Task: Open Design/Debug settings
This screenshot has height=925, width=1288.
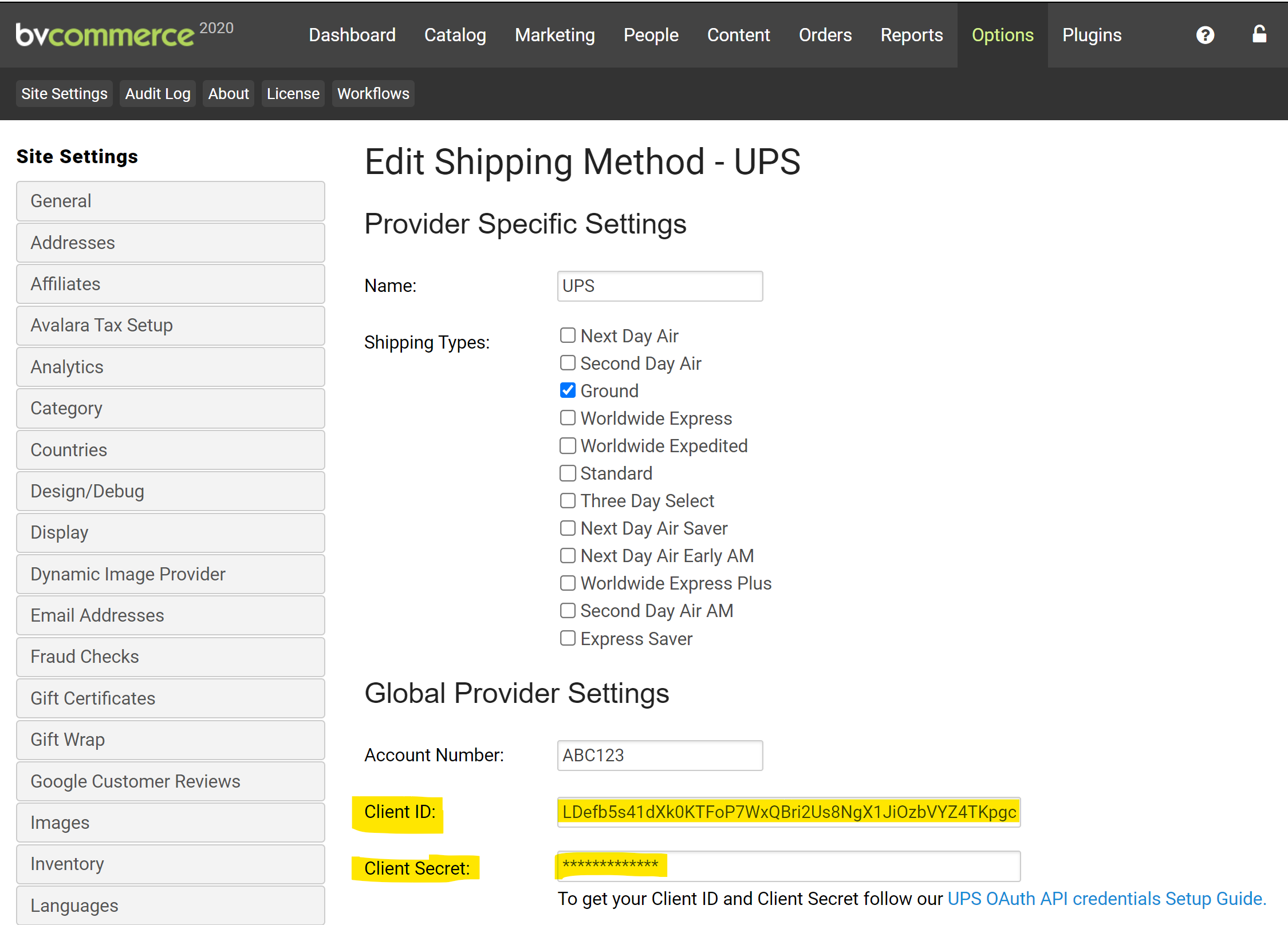Action: [x=171, y=491]
